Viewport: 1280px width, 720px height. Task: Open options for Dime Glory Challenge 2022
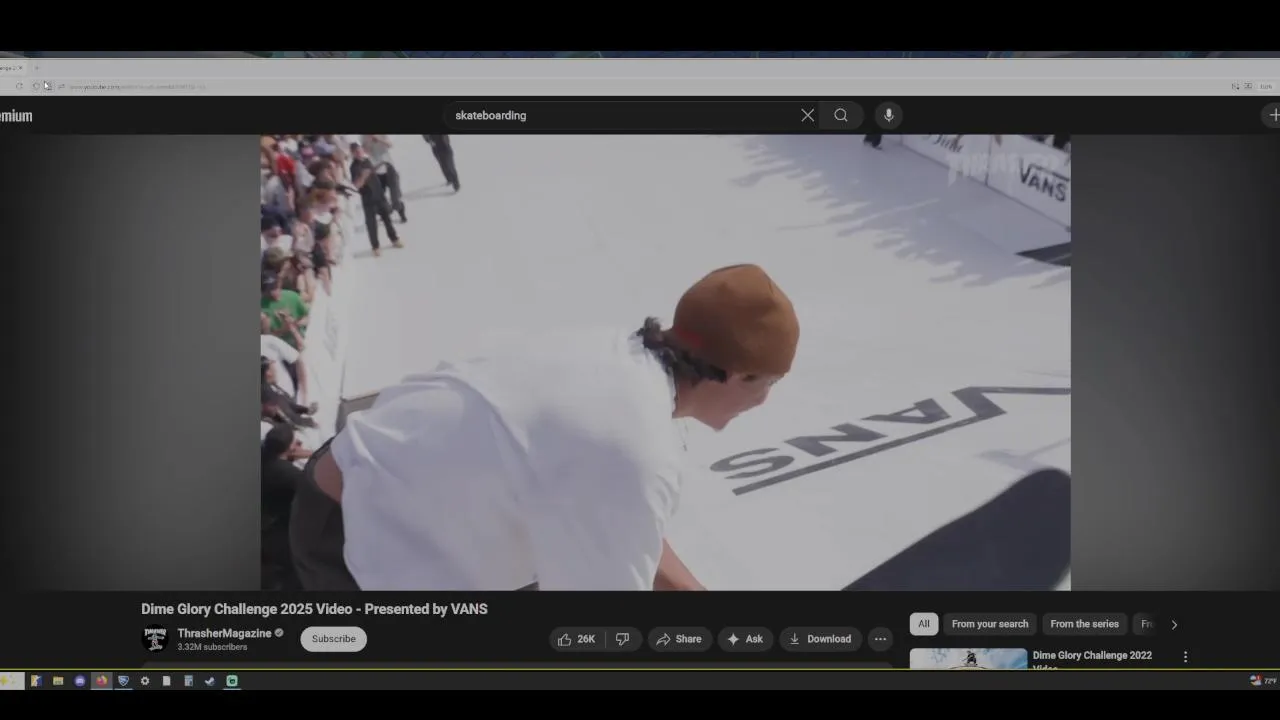(x=1186, y=657)
